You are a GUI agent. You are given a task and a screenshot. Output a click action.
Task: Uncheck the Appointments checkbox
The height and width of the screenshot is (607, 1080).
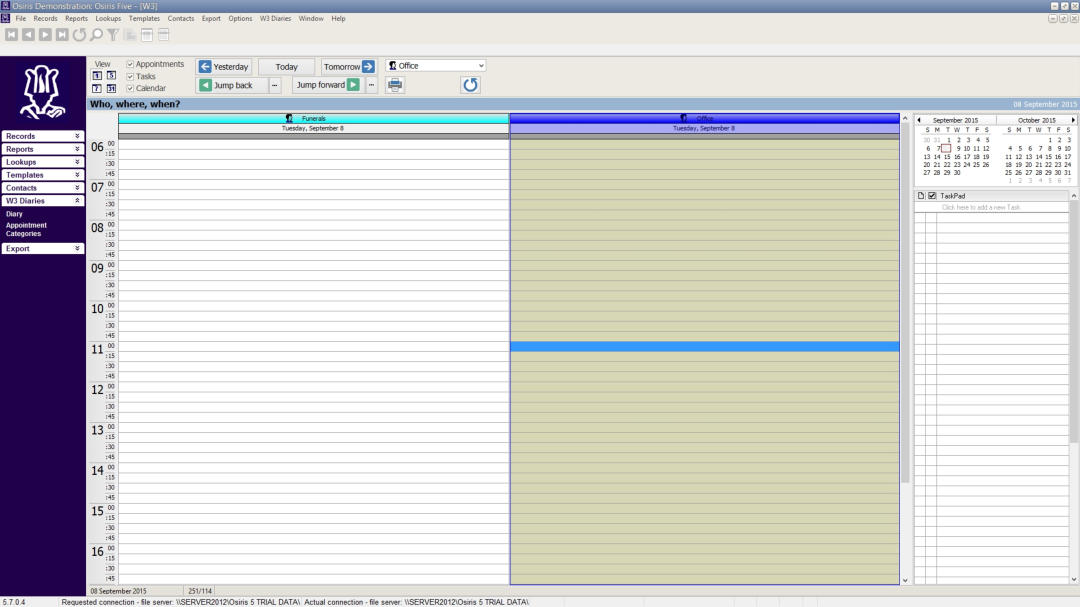130,65
